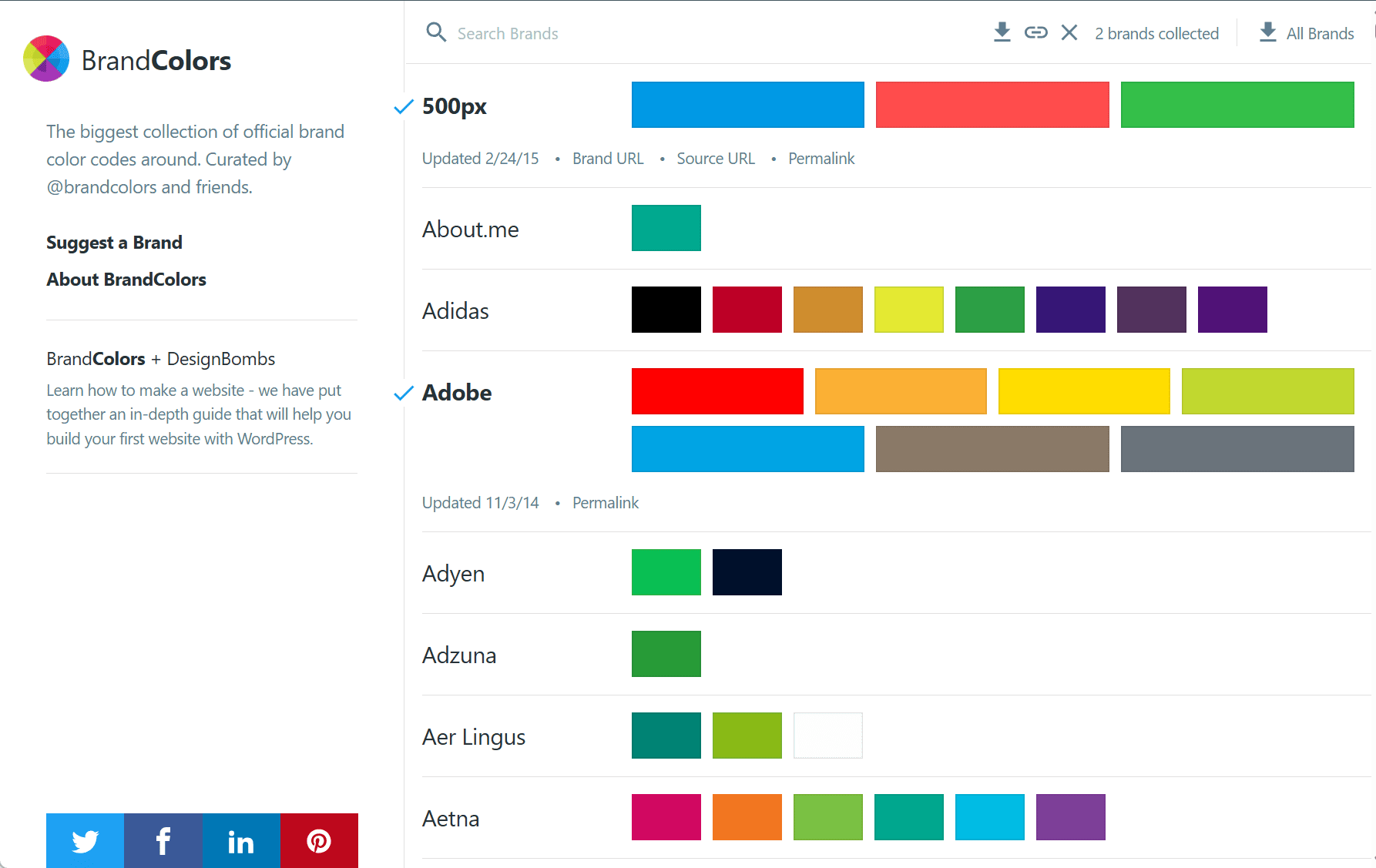Clear collected brands with the X icon

point(1069,32)
